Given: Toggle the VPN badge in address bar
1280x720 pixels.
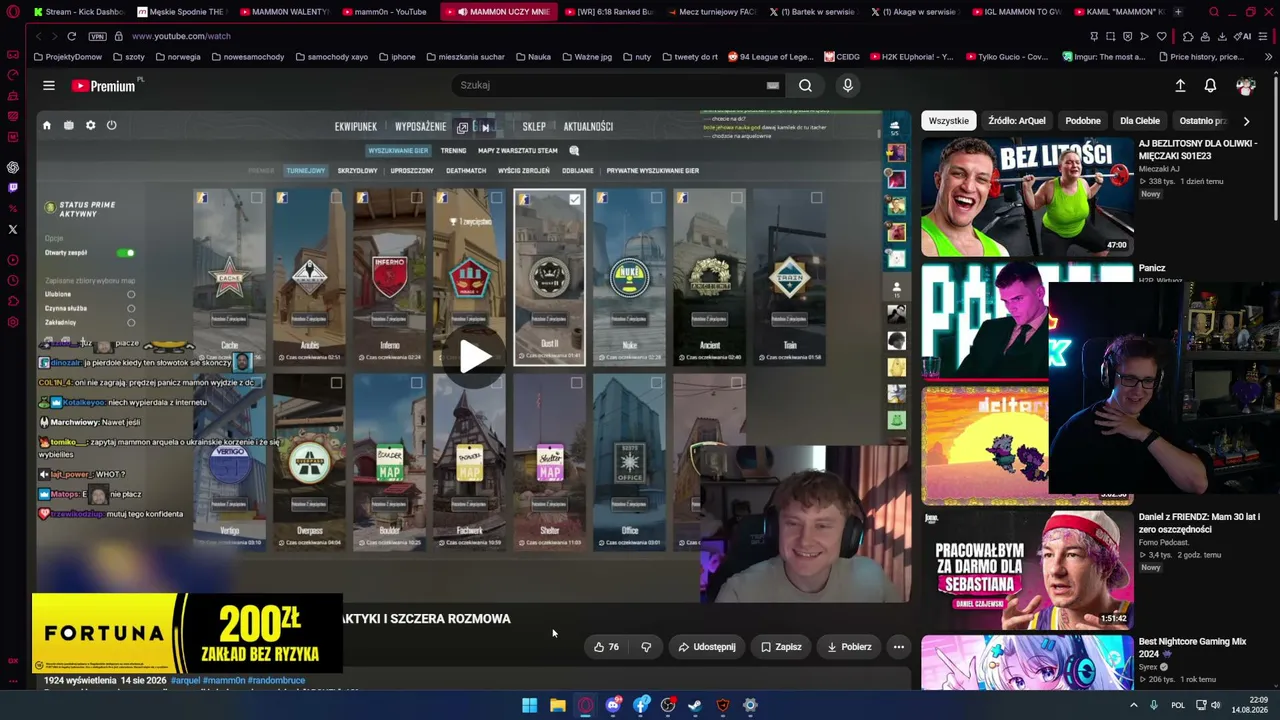Looking at the screenshot, I should tap(97, 36).
